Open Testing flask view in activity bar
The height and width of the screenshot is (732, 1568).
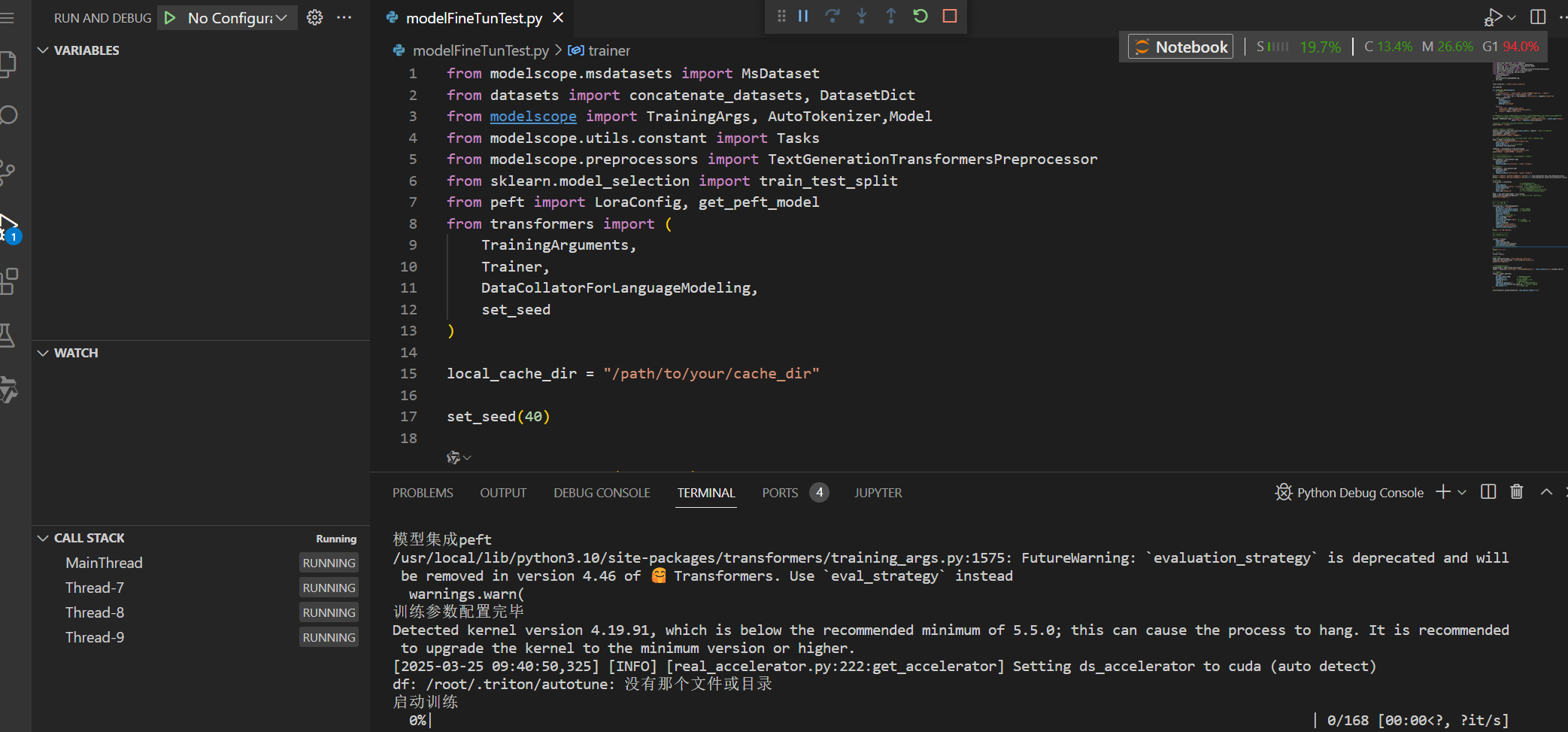tap(8, 336)
